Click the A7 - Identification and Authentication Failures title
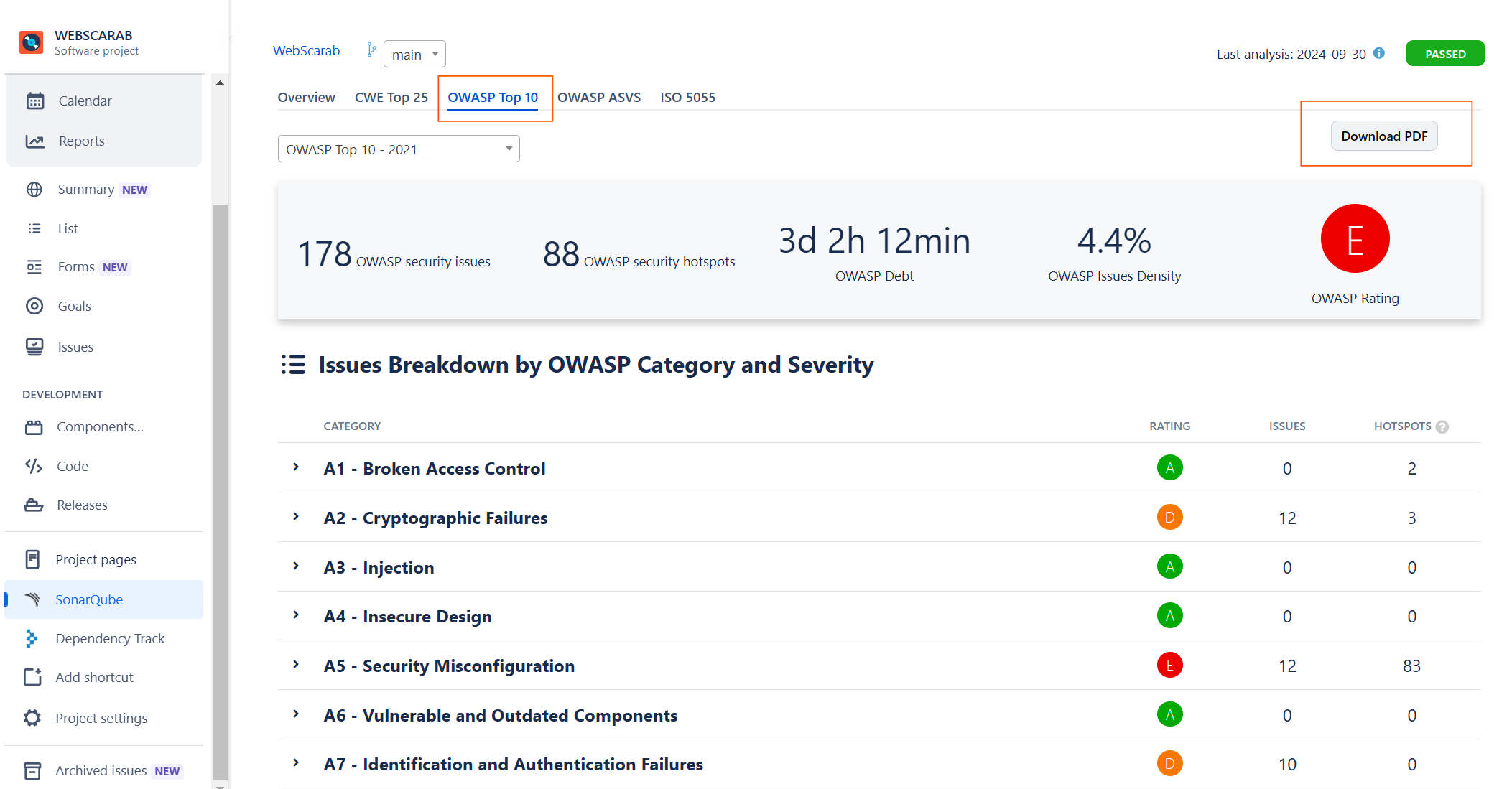The height and width of the screenshot is (789, 1512). pos(514,764)
